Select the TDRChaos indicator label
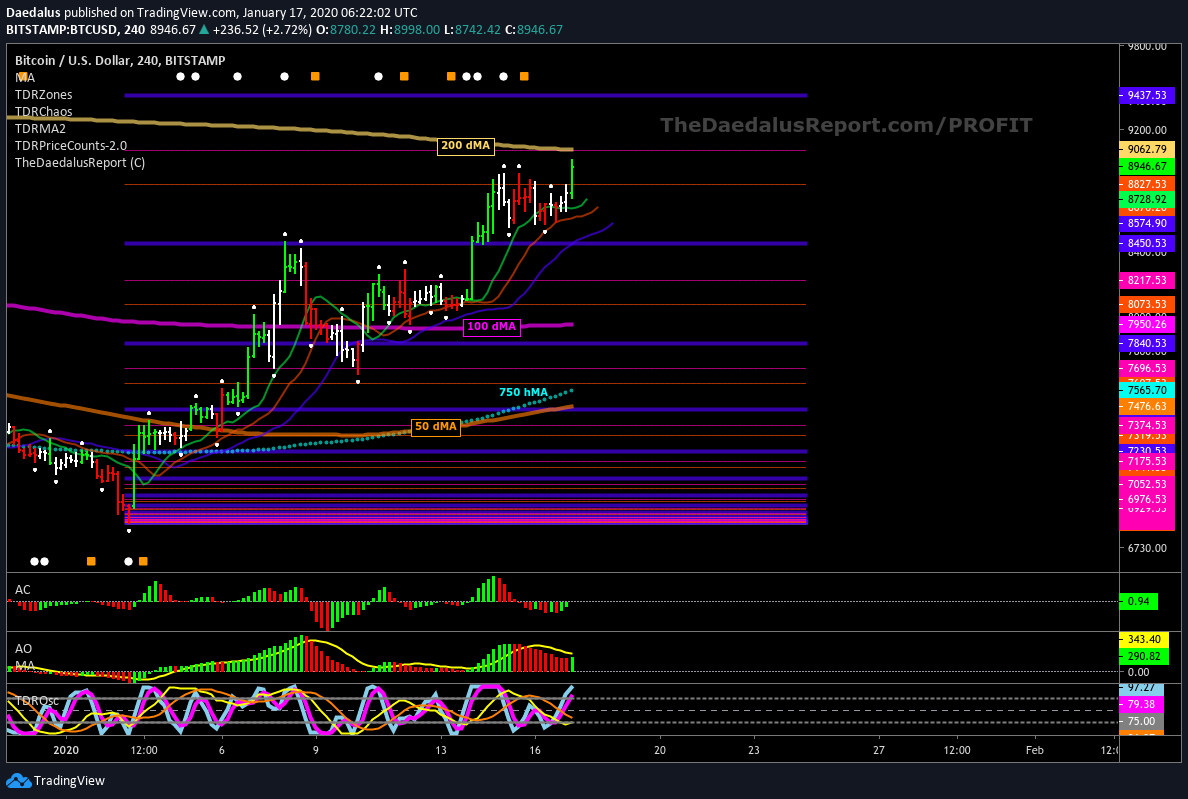1188x799 pixels. (44, 111)
